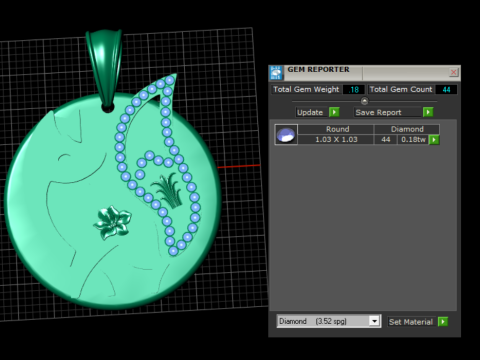Click green arrow beside 0.18tw
Screen dimensions: 480x360
tap(434, 140)
